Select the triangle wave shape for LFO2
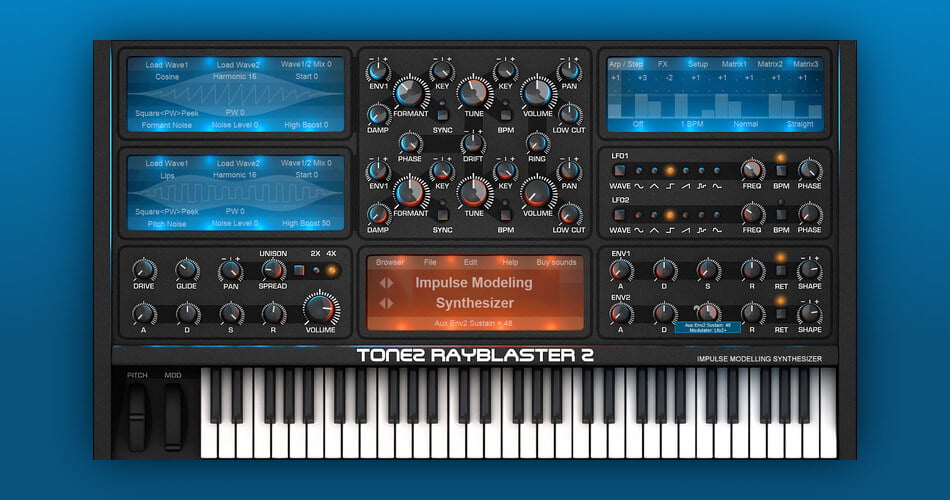The width and height of the screenshot is (950, 500). pyautogui.click(x=654, y=215)
